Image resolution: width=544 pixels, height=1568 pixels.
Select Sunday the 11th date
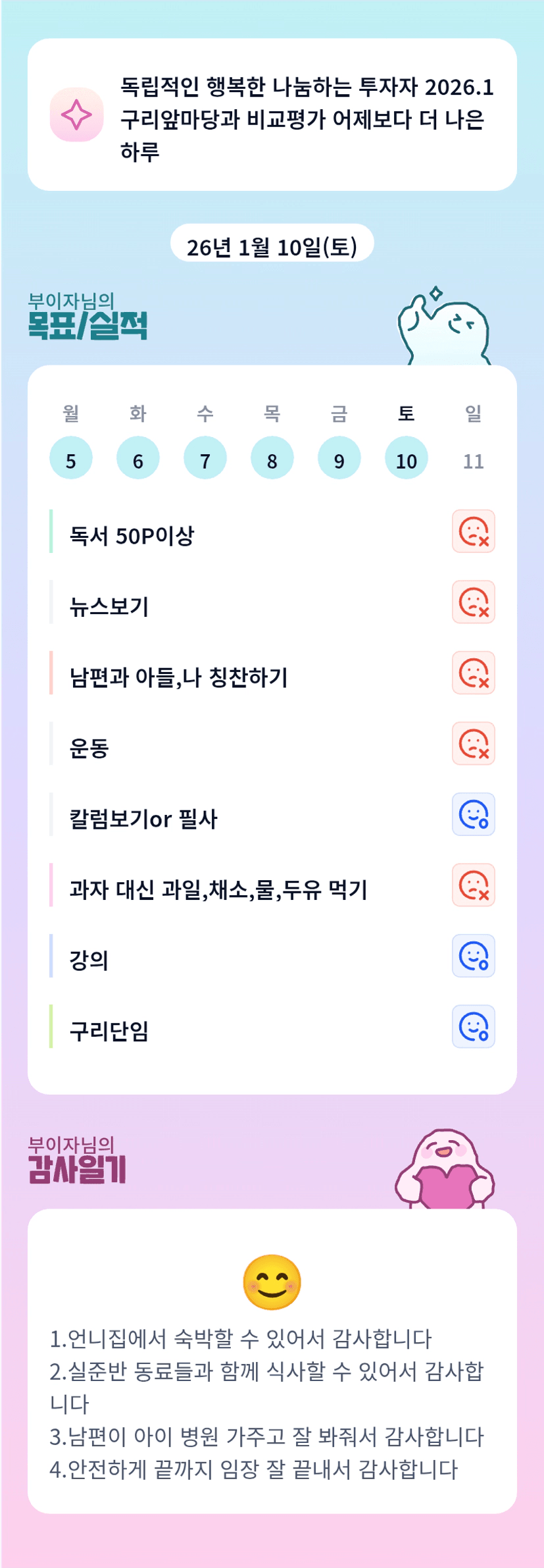tap(473, 461)
